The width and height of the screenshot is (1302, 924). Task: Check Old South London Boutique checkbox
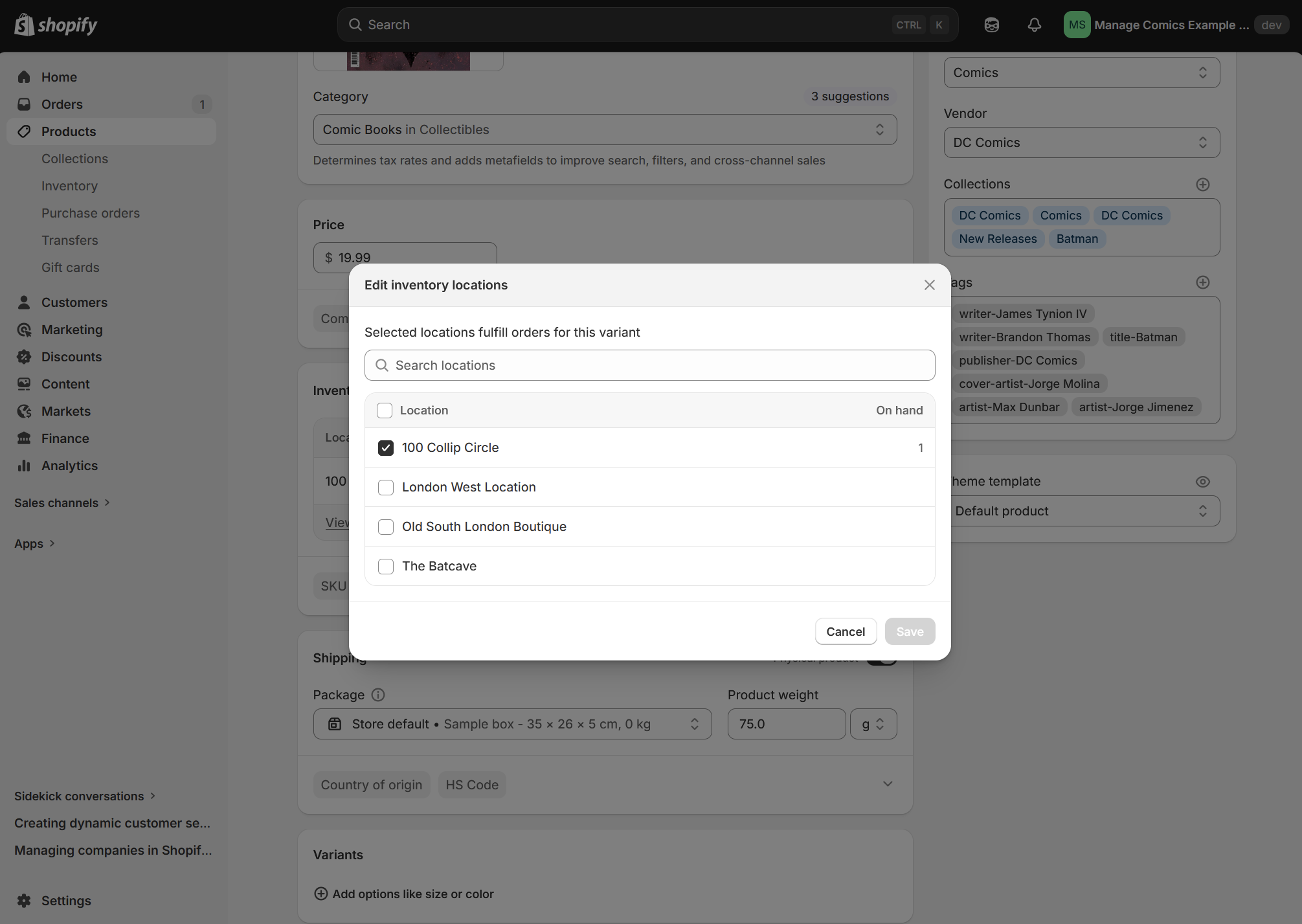click(385, 527)
